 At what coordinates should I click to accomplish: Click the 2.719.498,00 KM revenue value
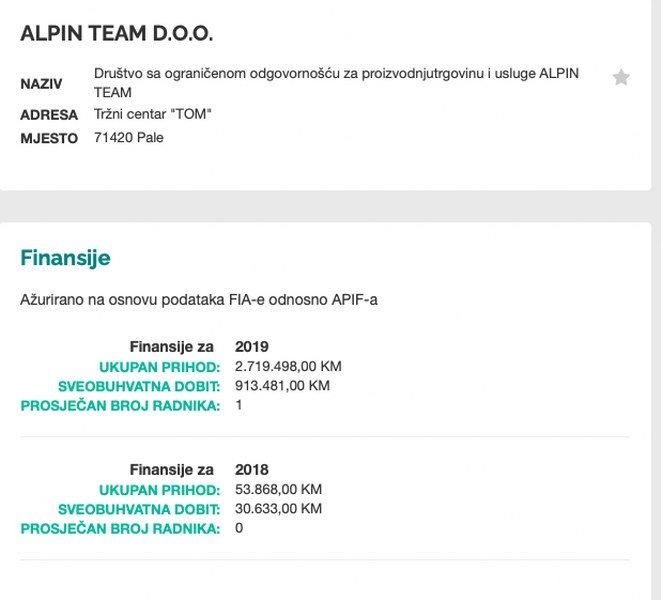point(288,366)
